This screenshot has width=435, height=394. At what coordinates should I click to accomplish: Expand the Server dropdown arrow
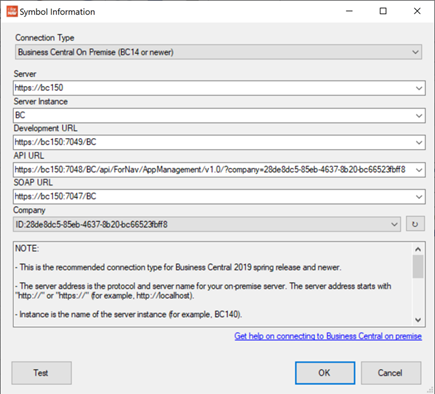click(419, 88)
